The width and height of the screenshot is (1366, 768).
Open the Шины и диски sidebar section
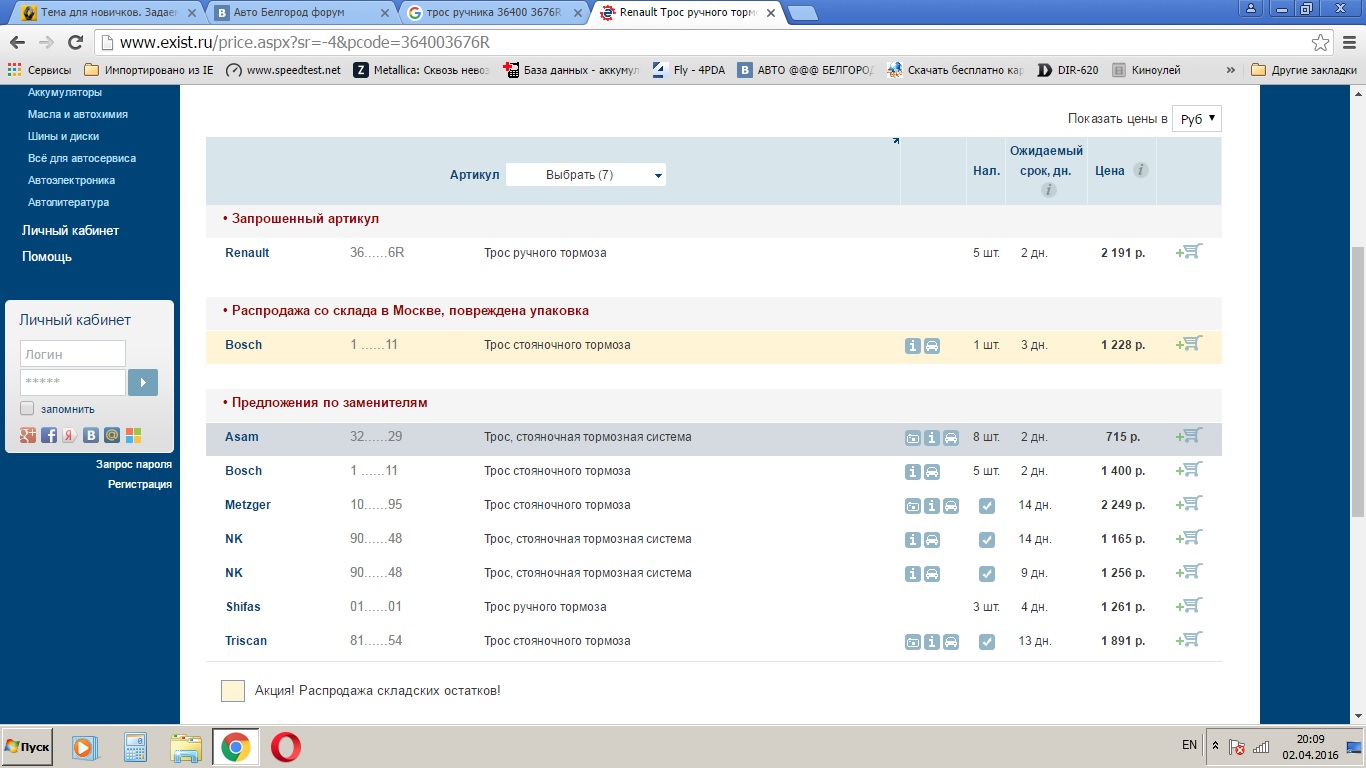pos(63,136)
